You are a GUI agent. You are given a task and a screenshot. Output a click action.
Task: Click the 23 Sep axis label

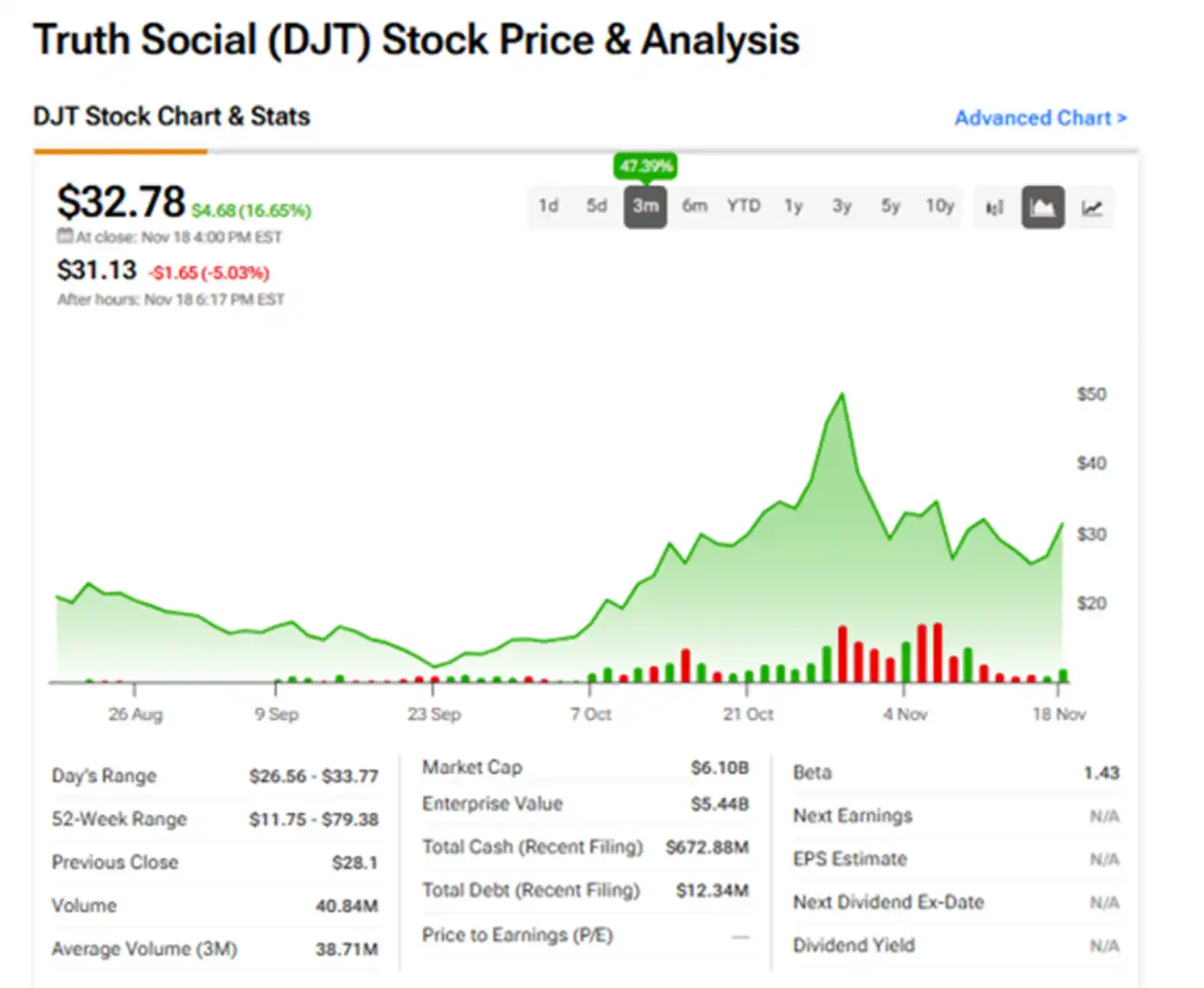[434, 714]
